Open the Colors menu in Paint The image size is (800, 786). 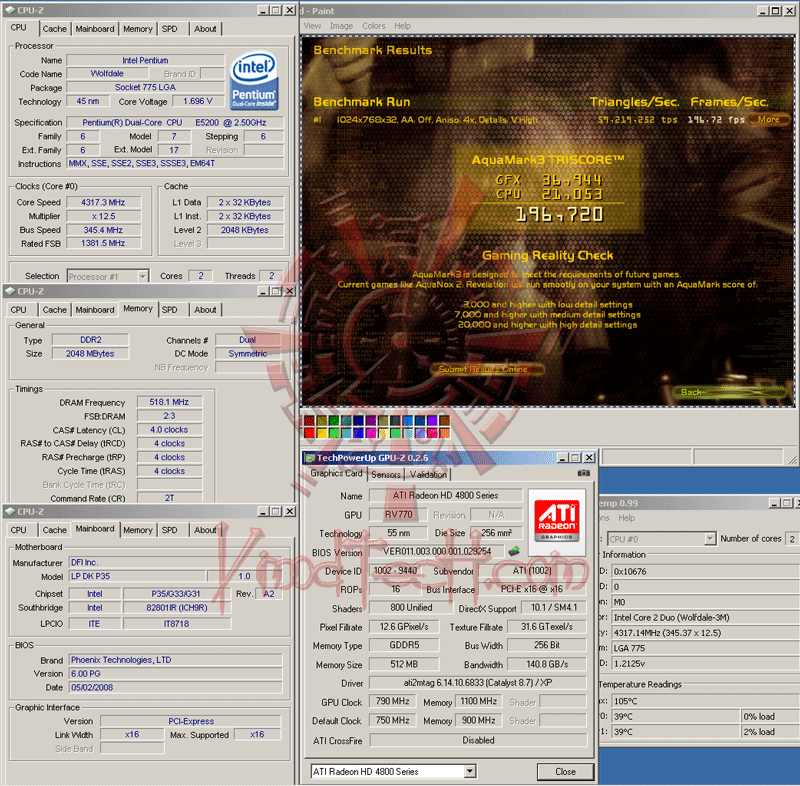point(373,26)
